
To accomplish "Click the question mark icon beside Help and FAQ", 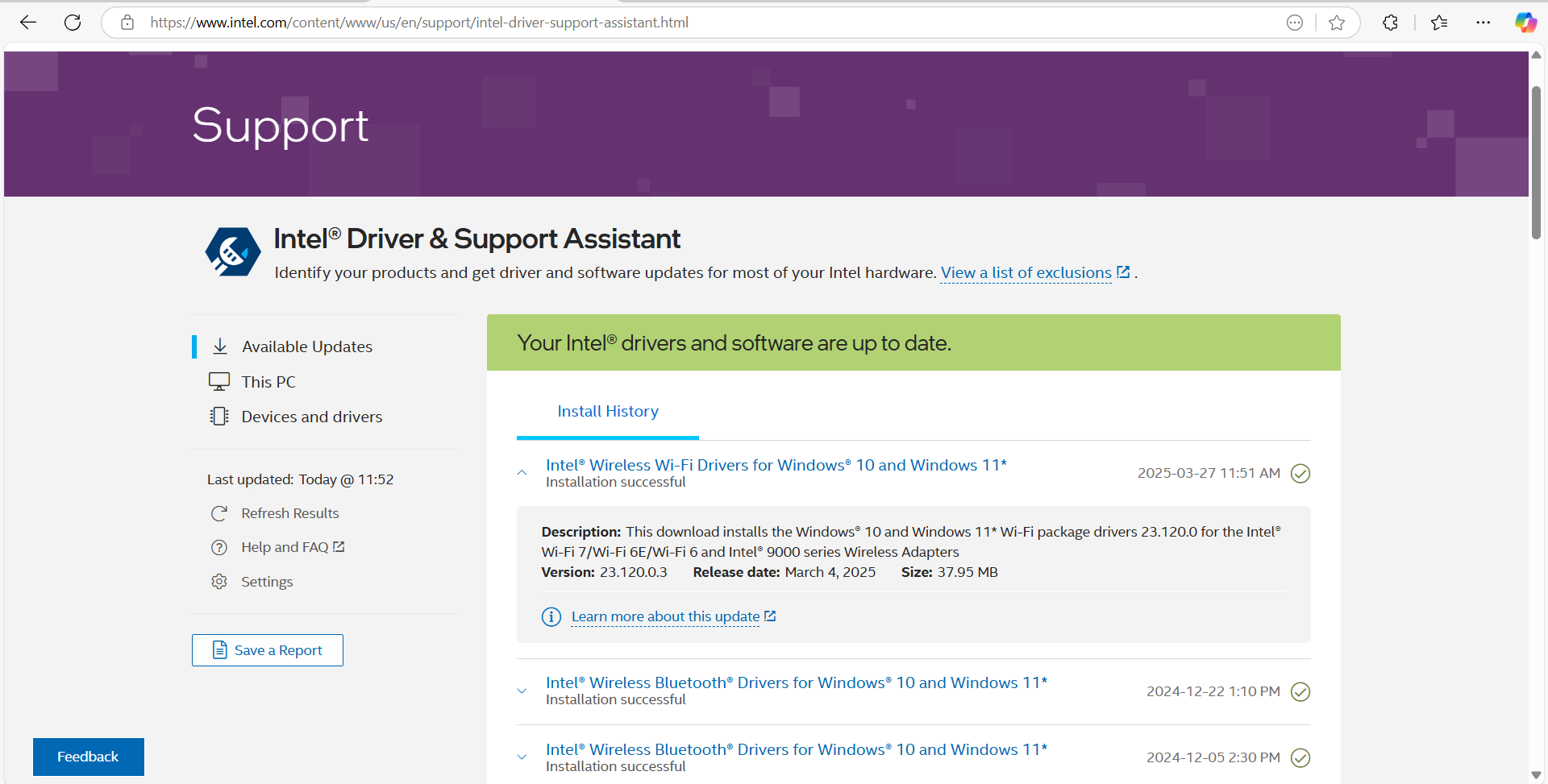I will tap(219, 547).
